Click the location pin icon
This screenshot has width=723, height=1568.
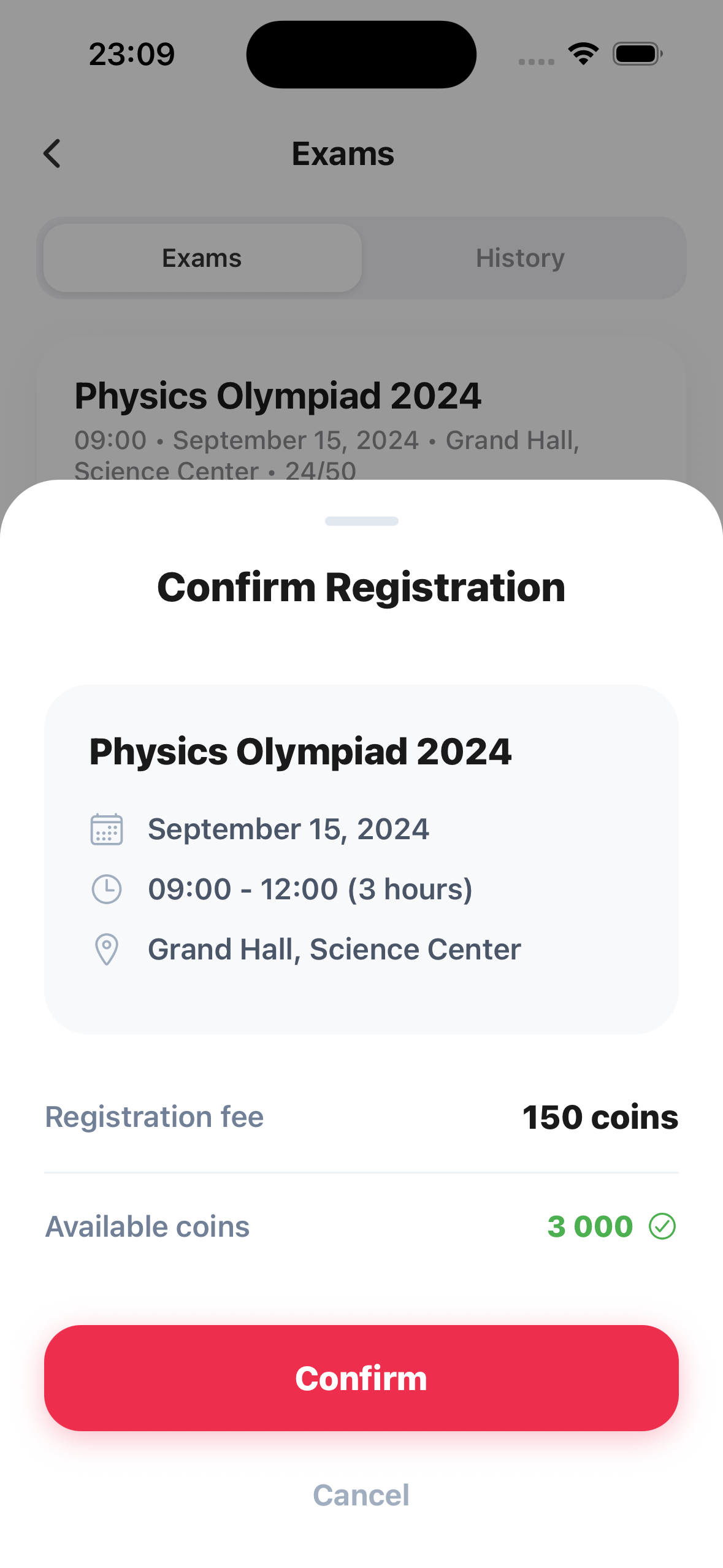pos(107,949)
